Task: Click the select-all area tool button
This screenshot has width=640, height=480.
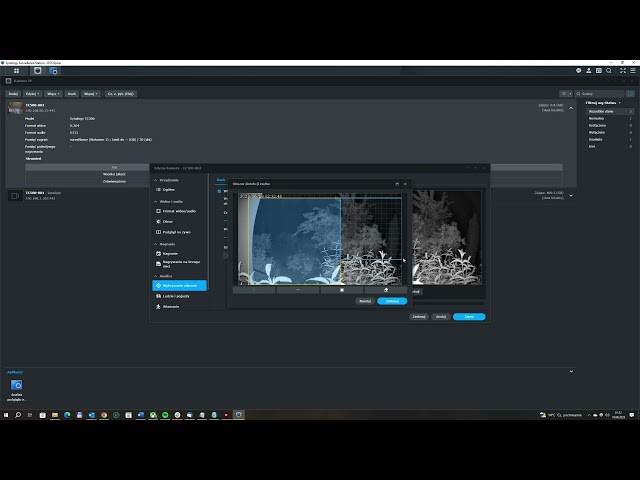Action: 342,290
